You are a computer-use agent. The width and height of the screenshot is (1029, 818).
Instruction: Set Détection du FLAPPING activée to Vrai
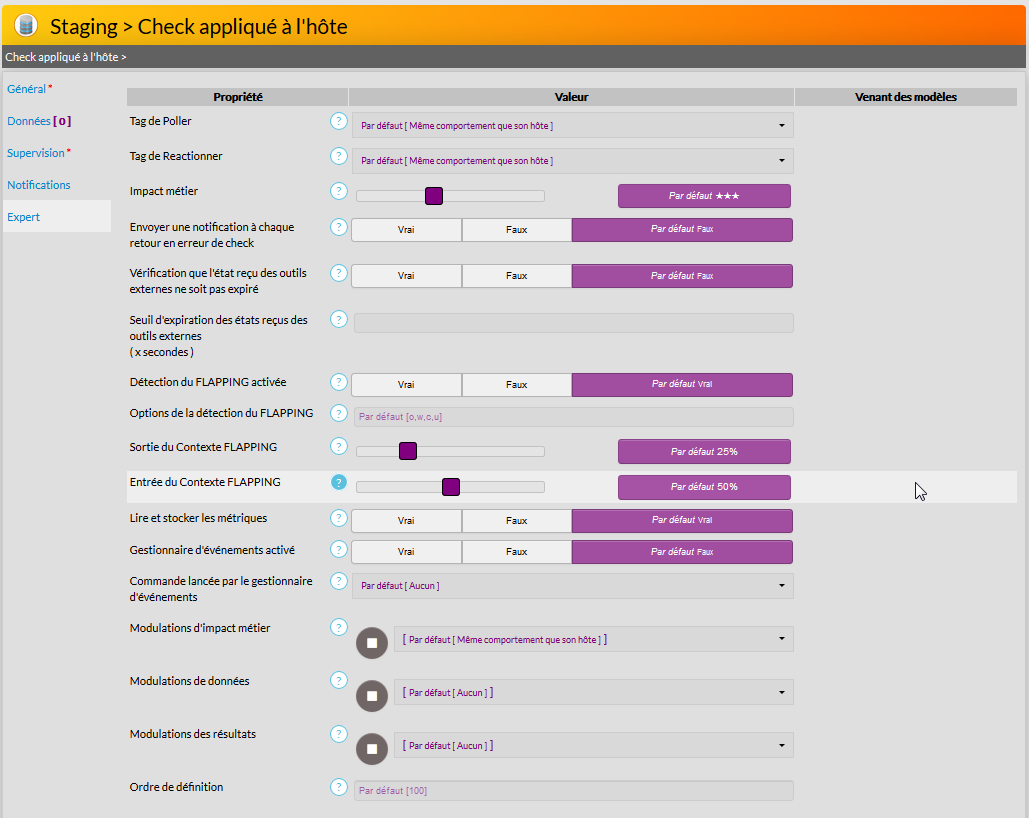406,385
